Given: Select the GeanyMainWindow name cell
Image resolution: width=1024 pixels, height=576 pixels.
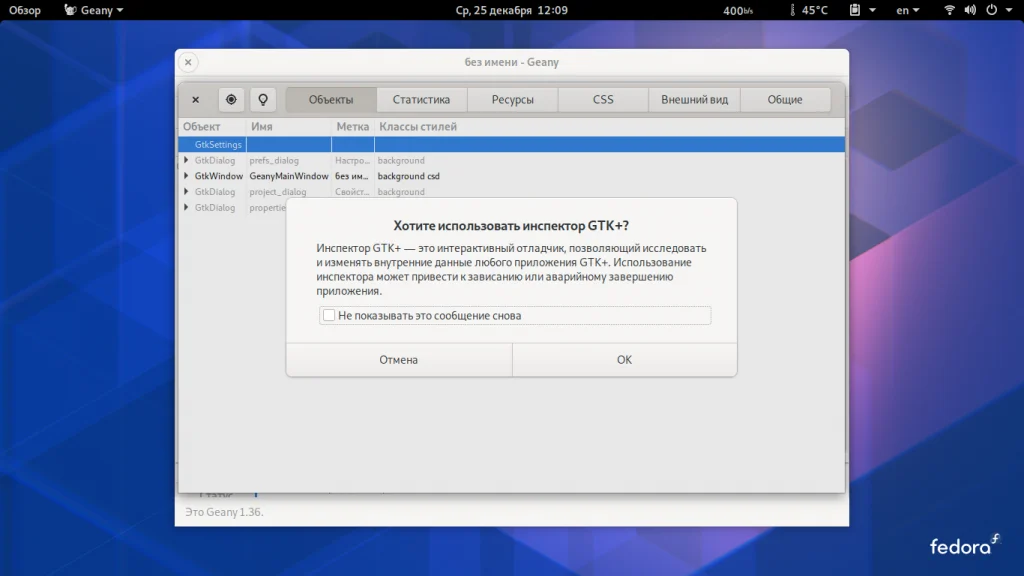Looking at the screenshot, I should tap(289, 176).
